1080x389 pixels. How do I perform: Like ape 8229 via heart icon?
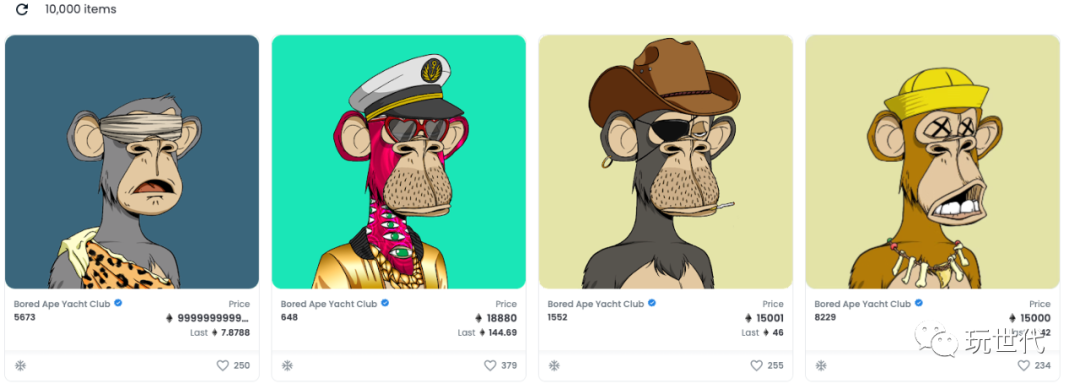(1024, 366)
